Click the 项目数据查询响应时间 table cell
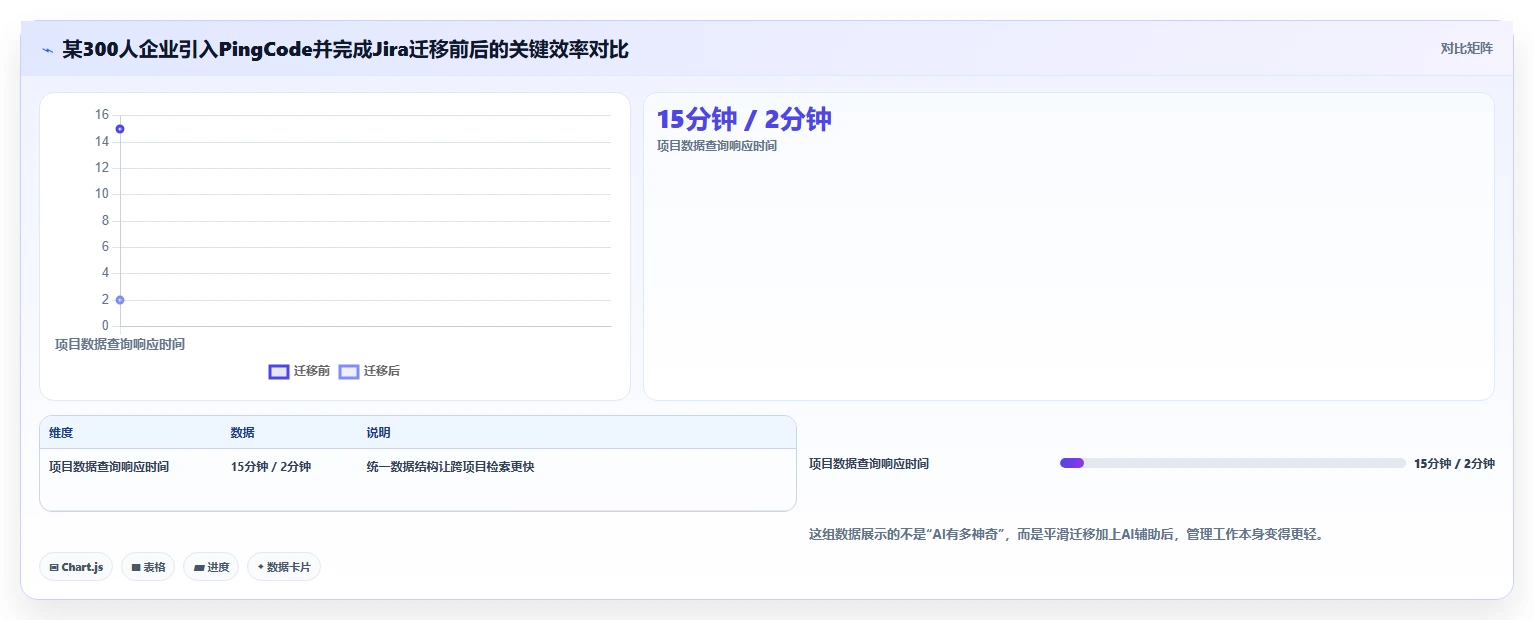The image size is (1534, 620). [x=109, y=467]
